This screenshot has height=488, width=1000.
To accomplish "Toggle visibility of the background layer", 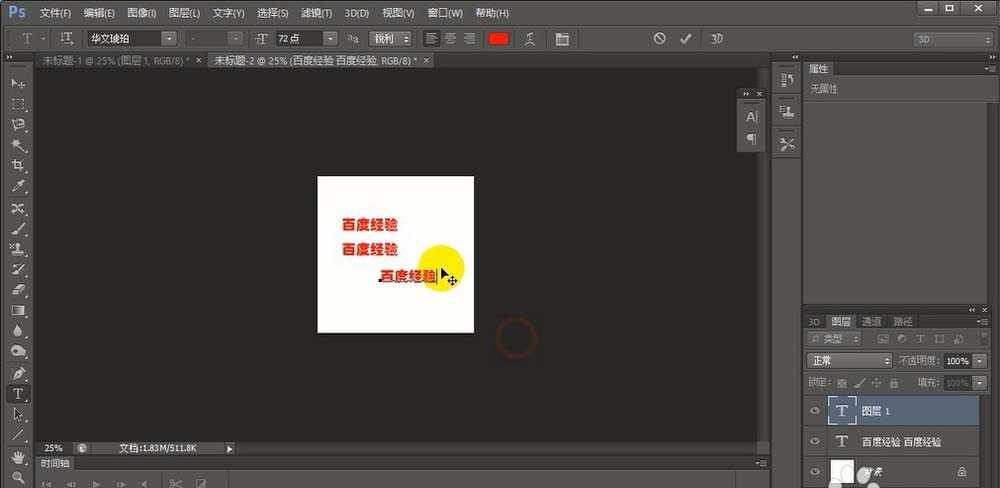I will pyautogui.click(x=815, y=470).
